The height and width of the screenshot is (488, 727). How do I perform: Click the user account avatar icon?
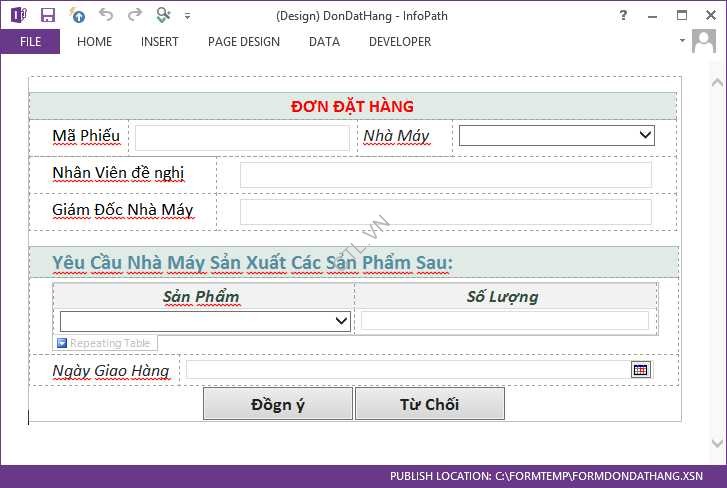point(704,41)
